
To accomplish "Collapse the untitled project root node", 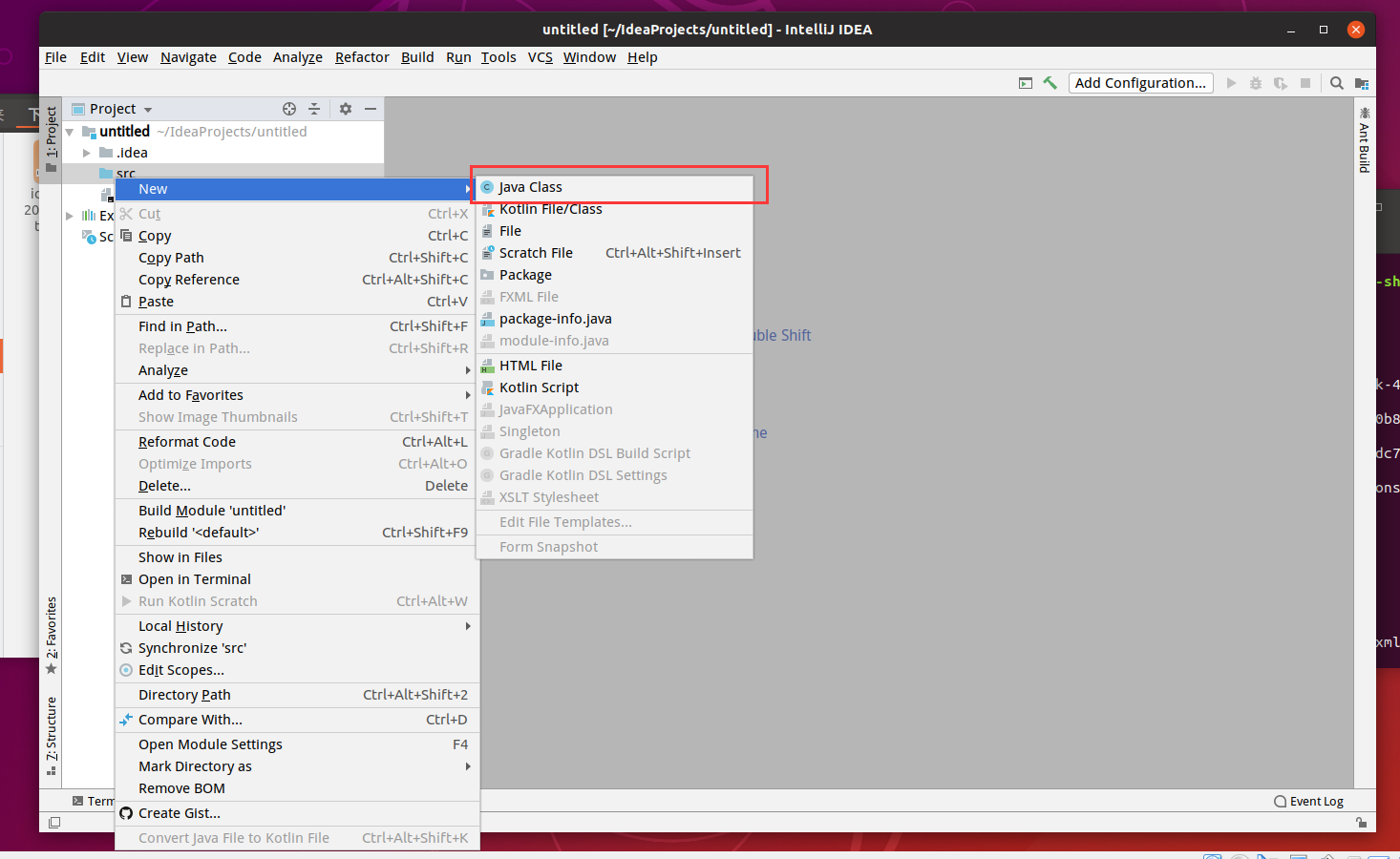I will (x=69, y=132).
